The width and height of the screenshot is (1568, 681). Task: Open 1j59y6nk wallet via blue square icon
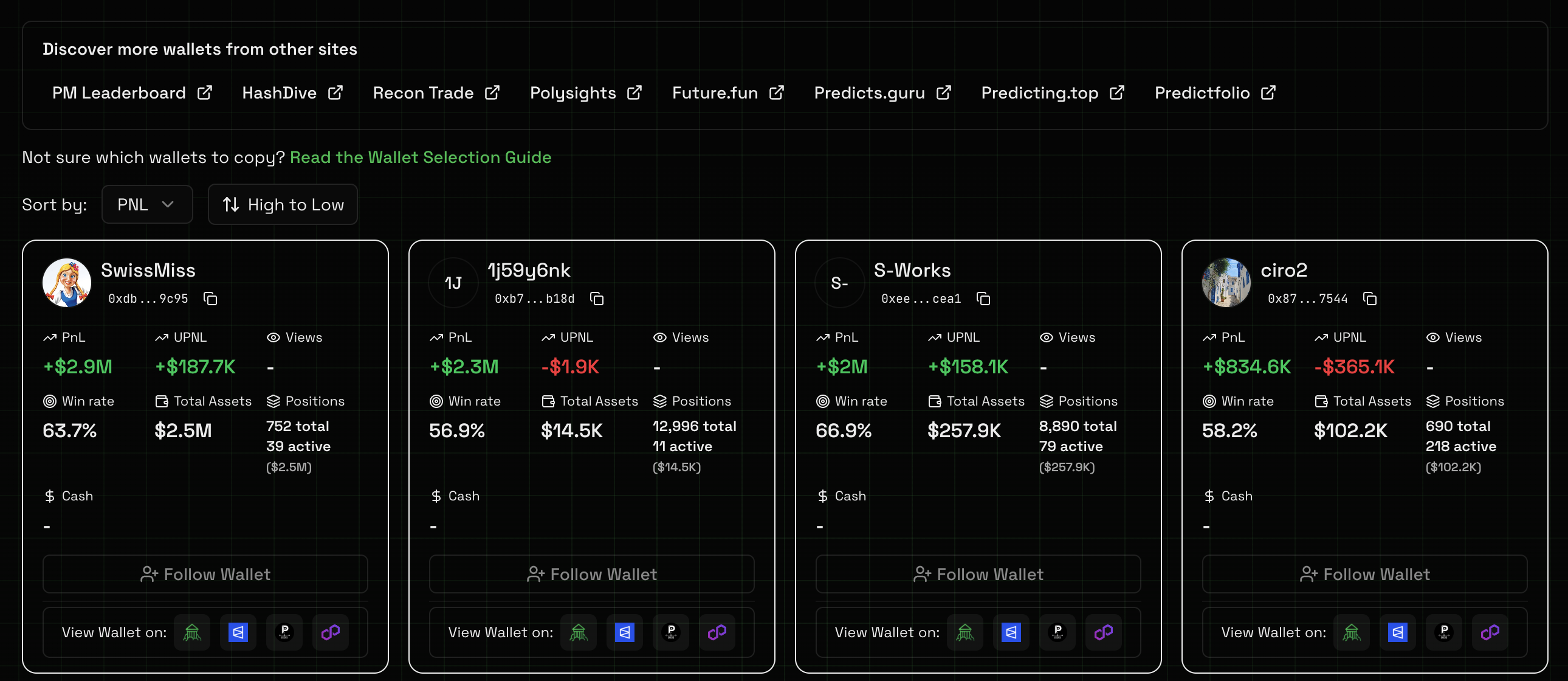coord(625,632)
